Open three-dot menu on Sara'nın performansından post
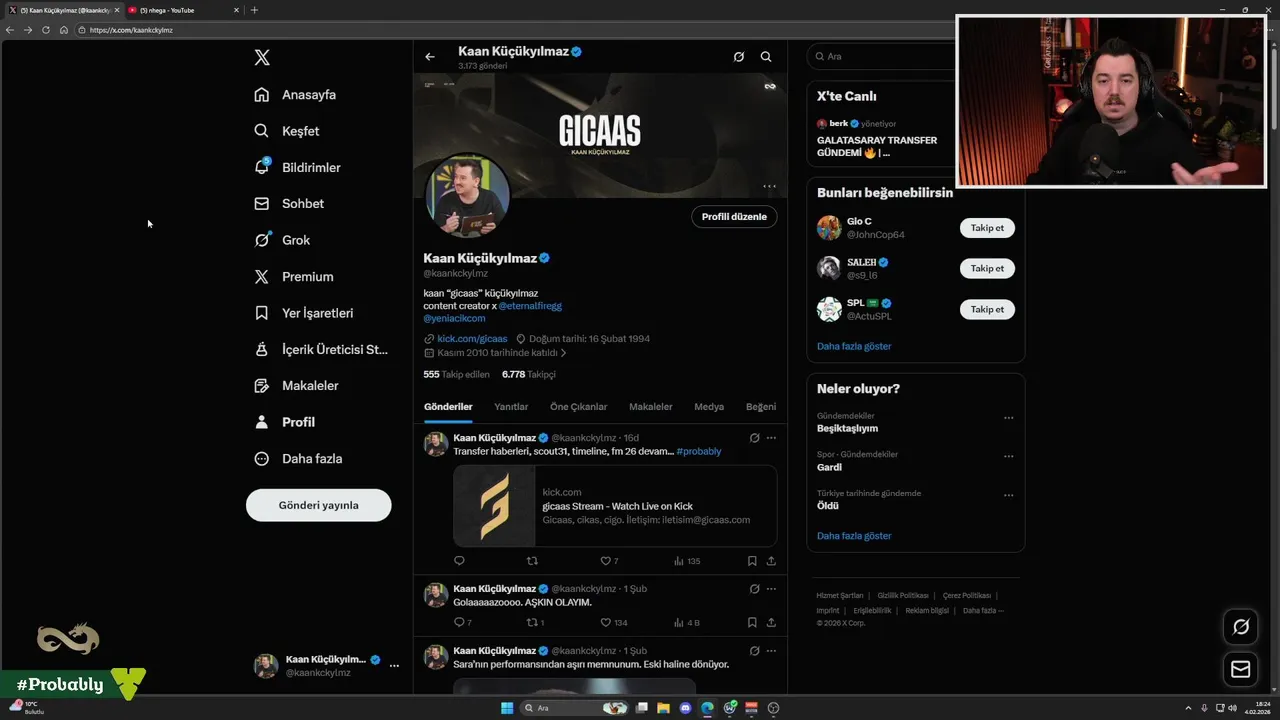This screenshot has height=720, width=1280. (x=771, y=651)
